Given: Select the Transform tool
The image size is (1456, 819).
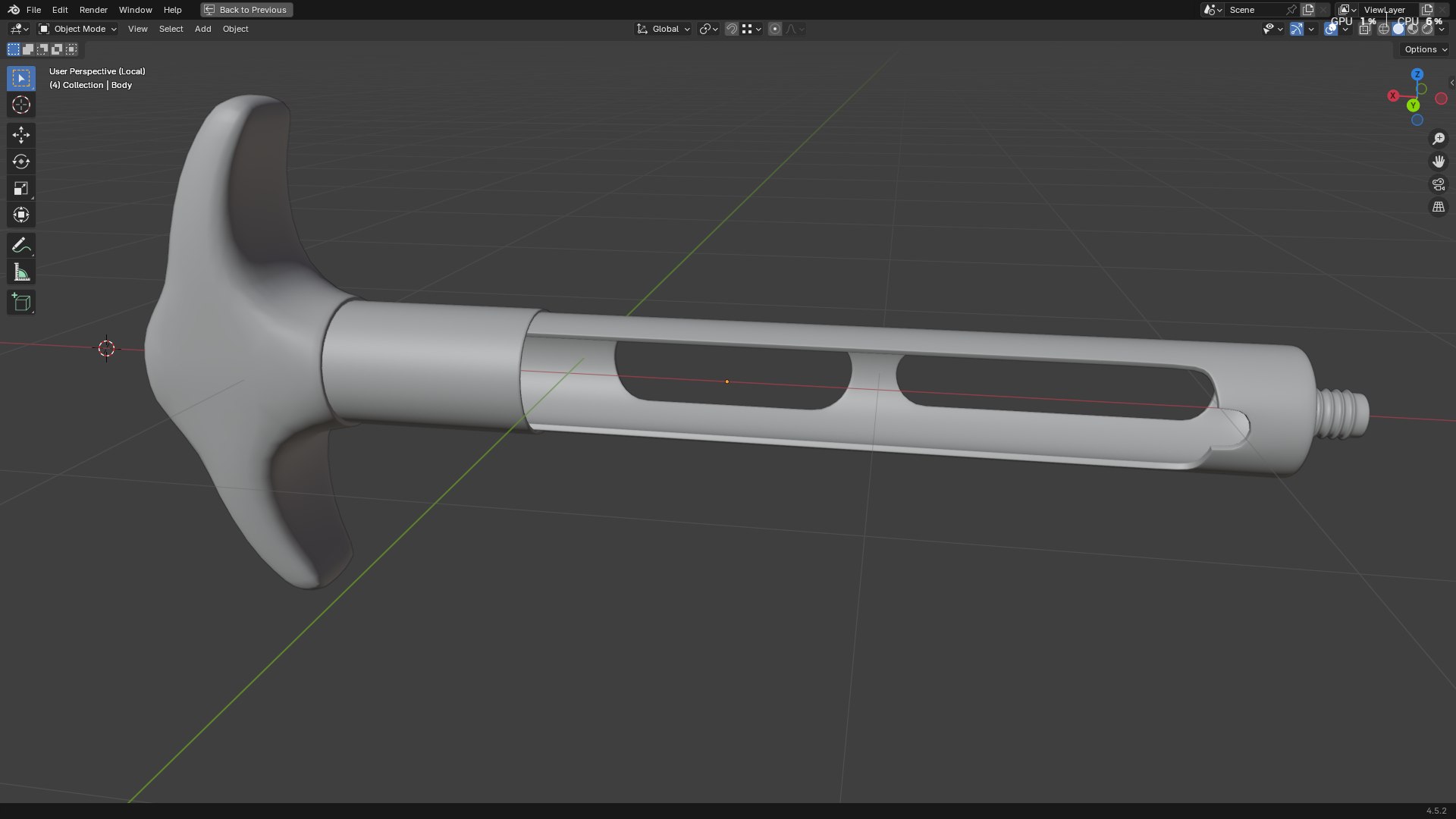Looking at the screenshot, I should pos(21,215).
